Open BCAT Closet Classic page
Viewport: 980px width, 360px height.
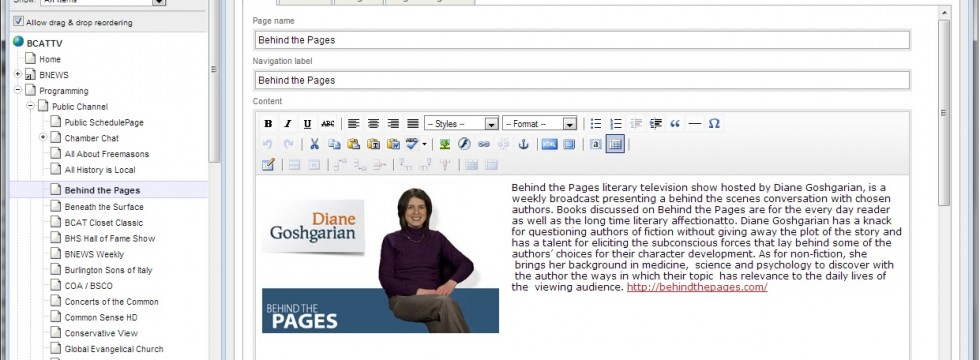pyautogui.click(x=104, y=222)
